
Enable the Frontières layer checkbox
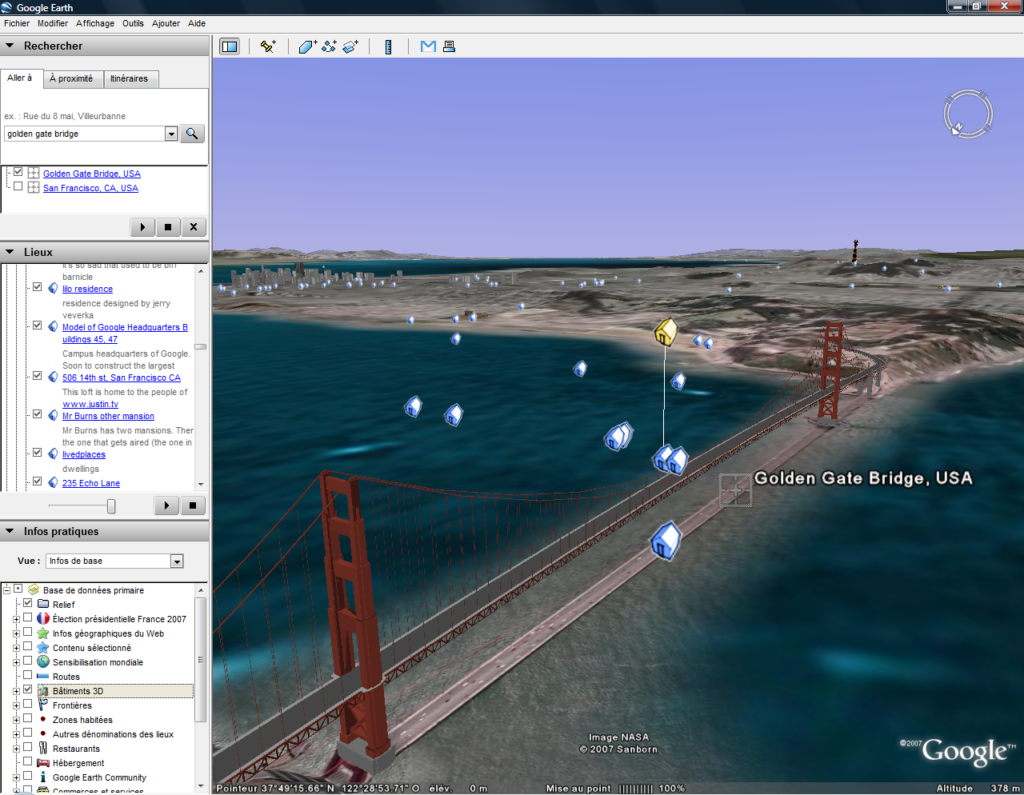click(x=27, y=704)
